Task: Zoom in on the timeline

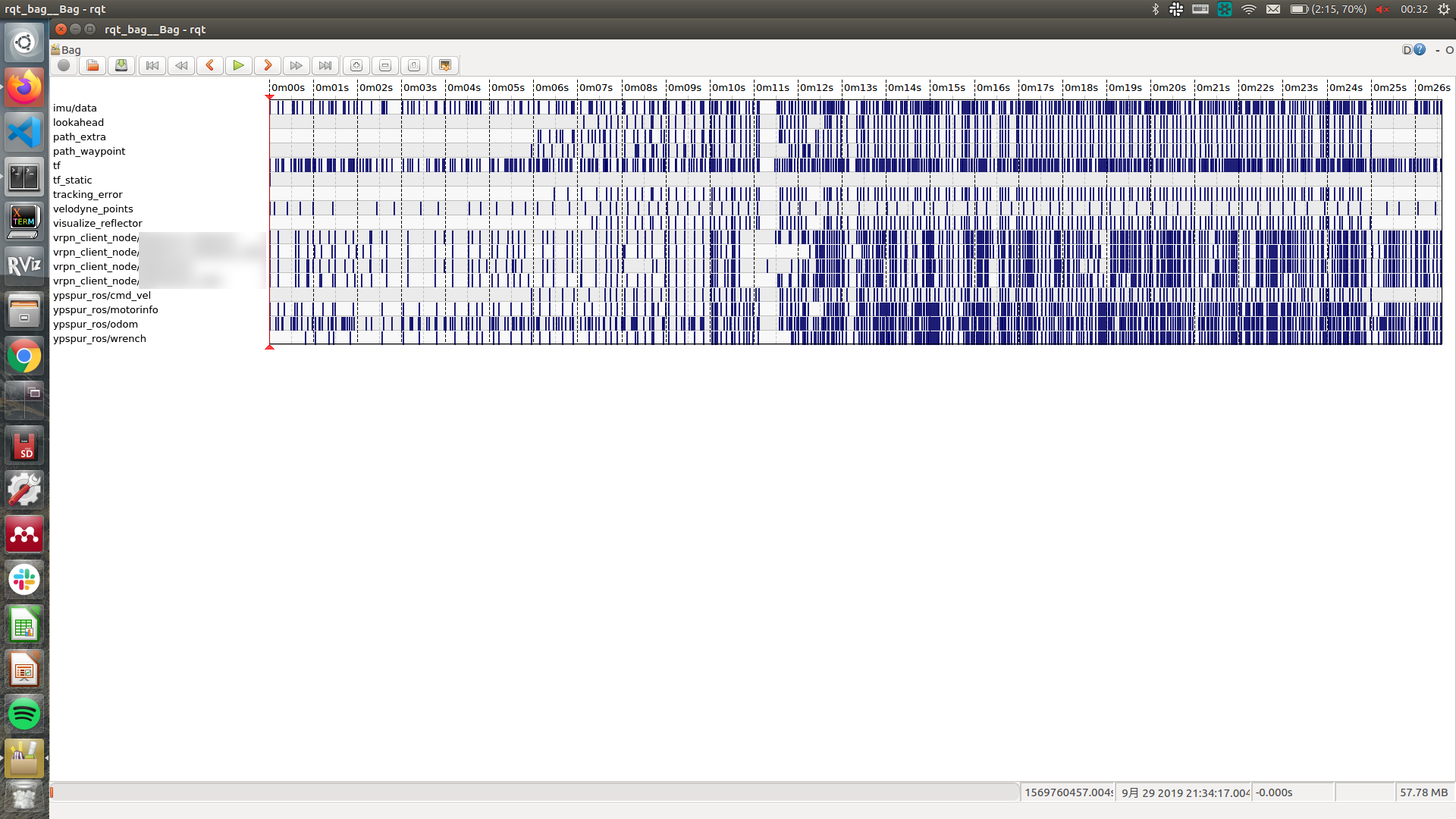Action: click(356, 65)
